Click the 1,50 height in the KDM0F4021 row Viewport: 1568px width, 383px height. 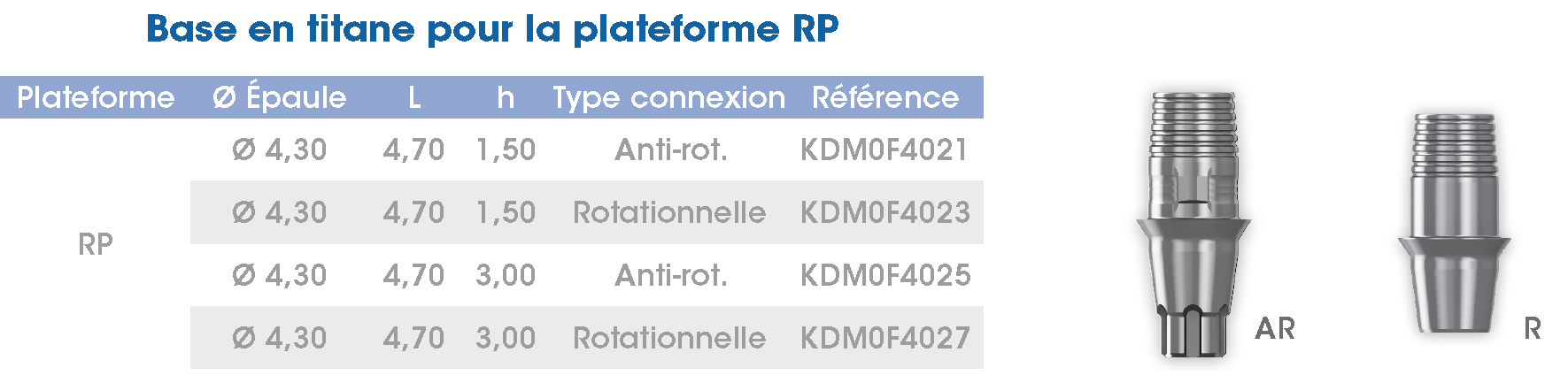506,149
